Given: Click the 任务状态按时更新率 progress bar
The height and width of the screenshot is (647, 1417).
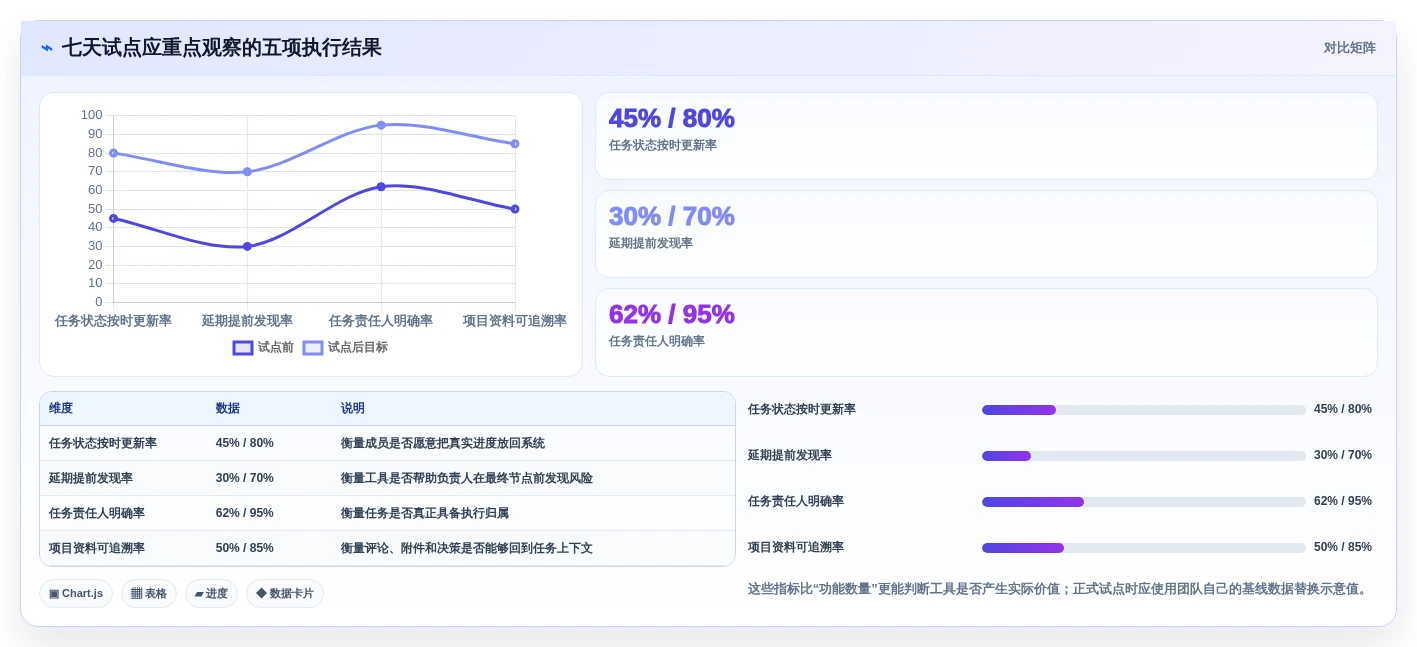Looking at the screenshot, I should [x=1144, y=410].
